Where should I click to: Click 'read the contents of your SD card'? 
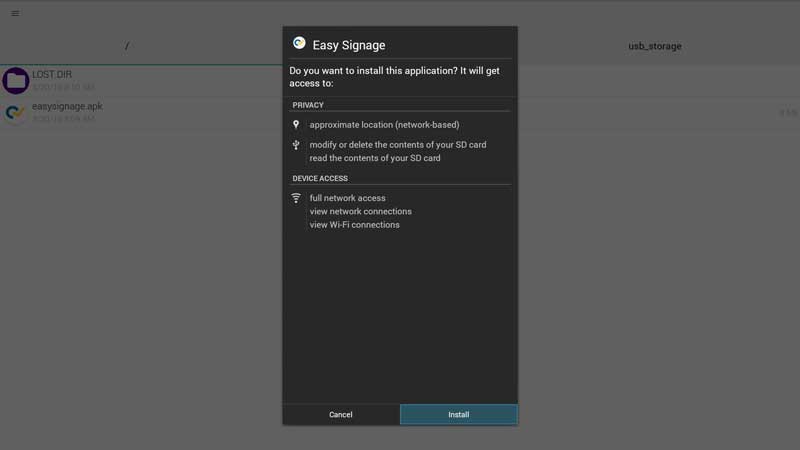pos(375,158)
